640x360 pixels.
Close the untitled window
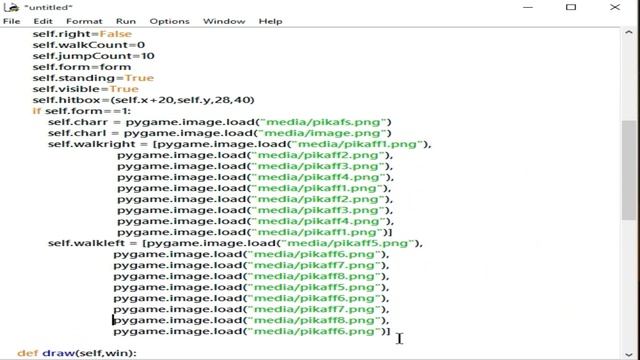(615, 7)
